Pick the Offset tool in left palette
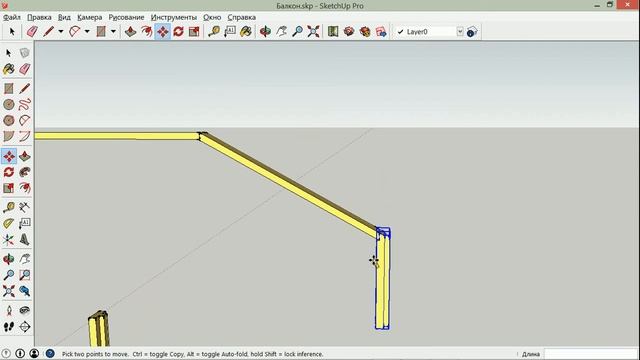This screenshot has width=640, height=360. pyautogui.click(x=24, y=188)
